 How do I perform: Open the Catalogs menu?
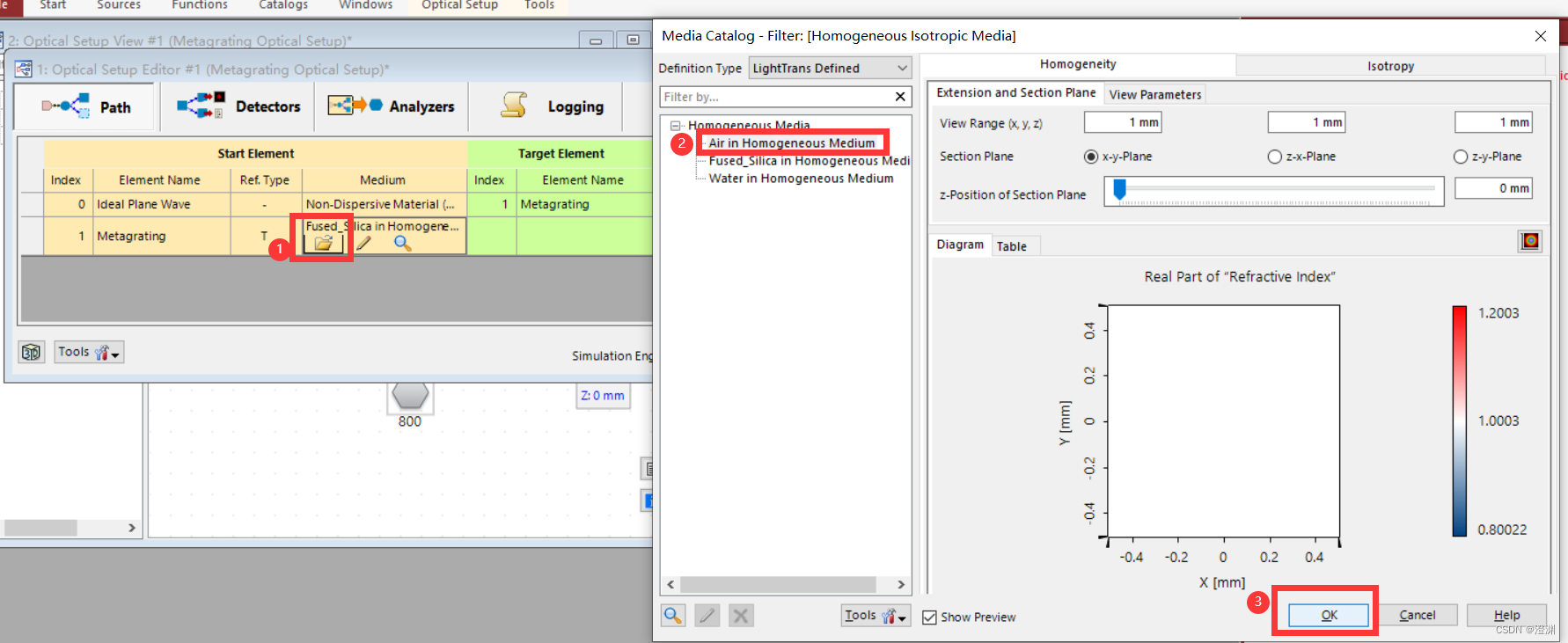(x=283, y=5)
